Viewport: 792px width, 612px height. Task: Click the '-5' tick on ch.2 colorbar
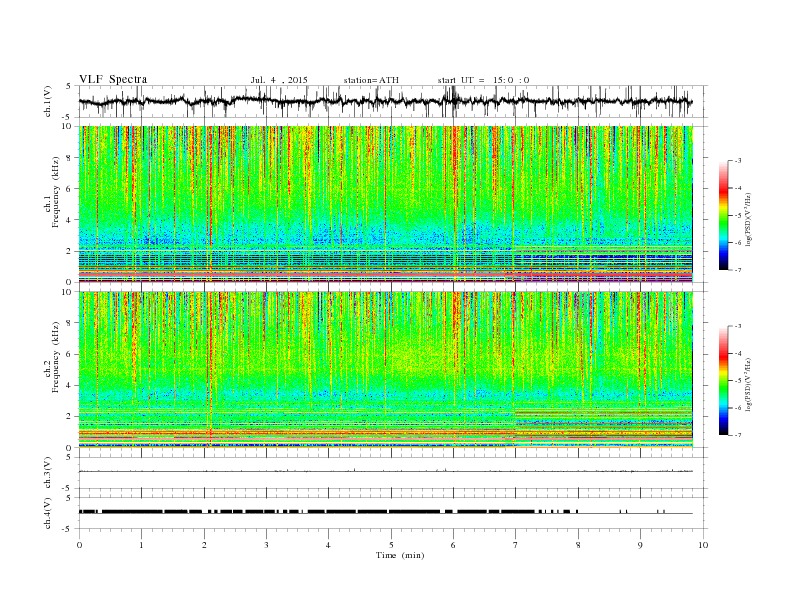[737, 380]
